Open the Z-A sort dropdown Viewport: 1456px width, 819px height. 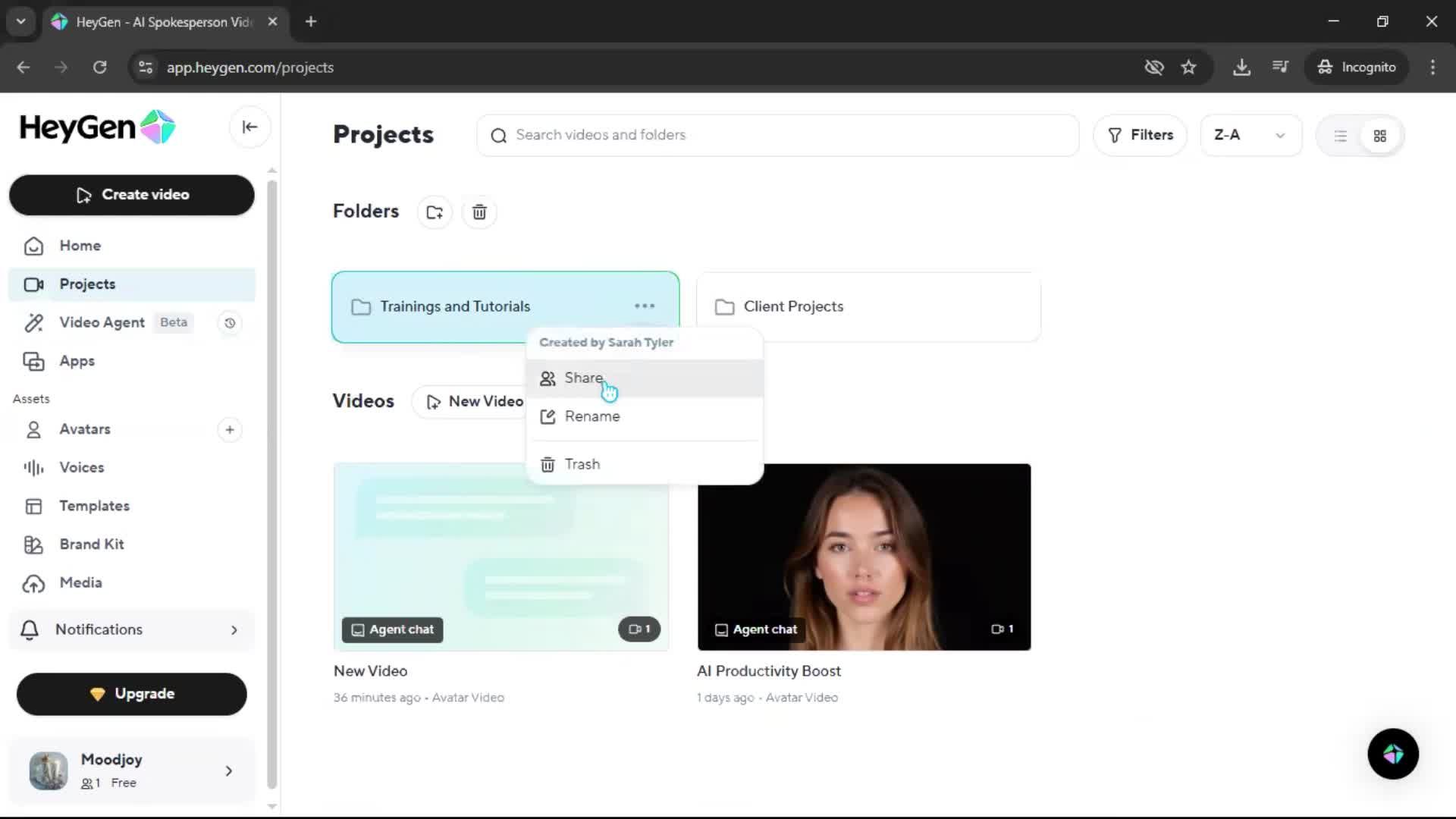[x=1250, y=135]
